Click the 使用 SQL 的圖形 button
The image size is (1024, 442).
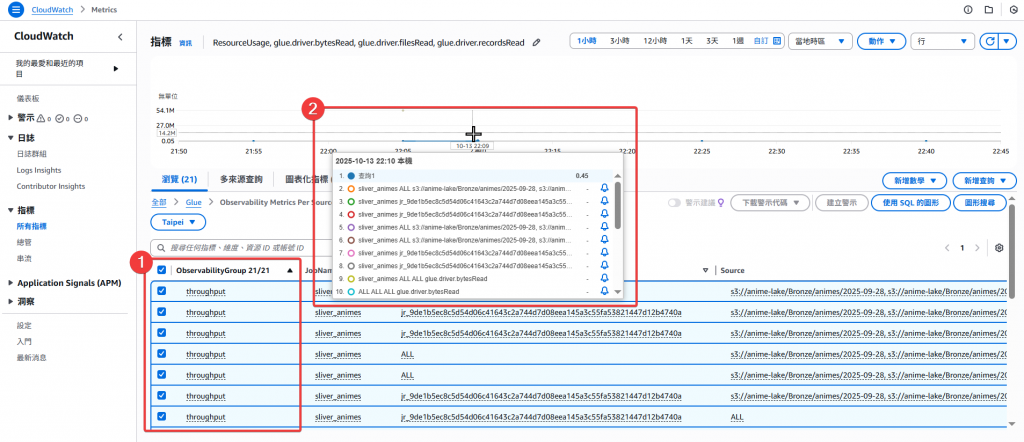click(910, 203)
